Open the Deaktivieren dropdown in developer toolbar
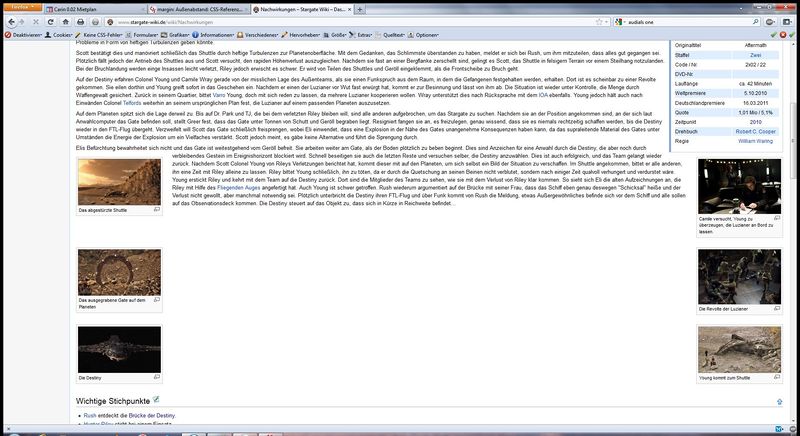 click(x=23, y=34)
